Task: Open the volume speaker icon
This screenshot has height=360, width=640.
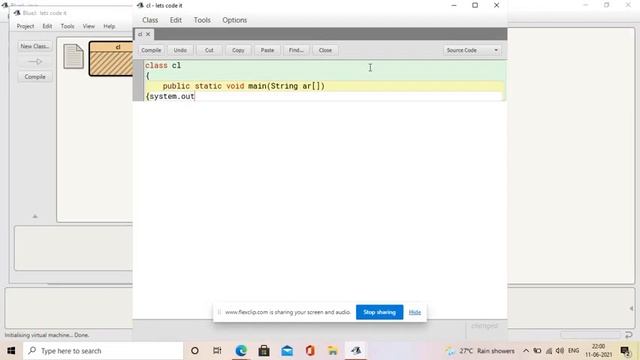Action: 560,351
